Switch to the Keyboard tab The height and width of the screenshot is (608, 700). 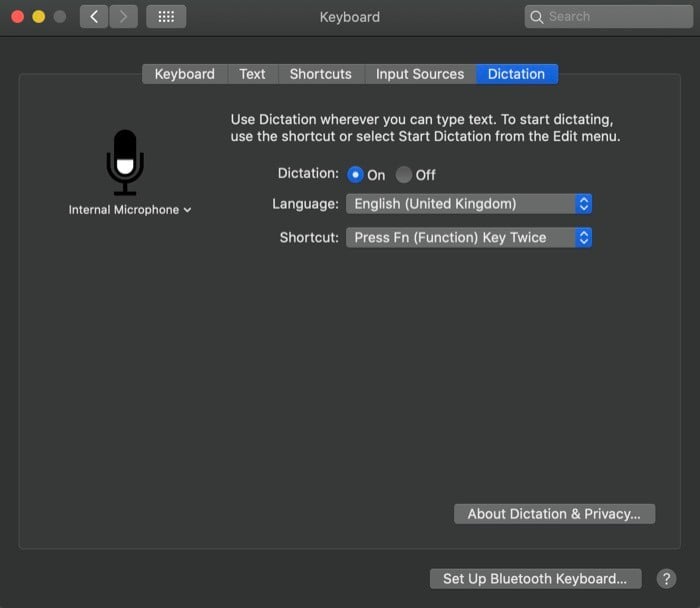click(185, 74)
